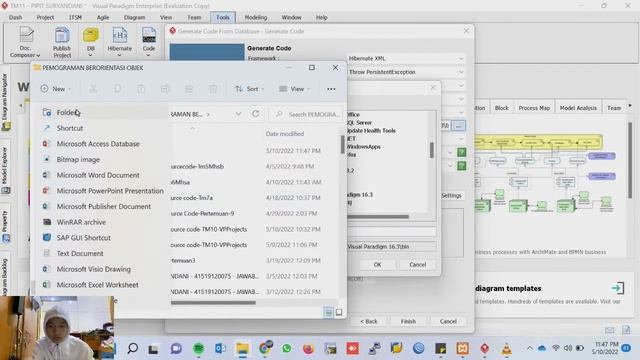Click the Back button in wizard

pyautogui.click(x=369, y=321)
